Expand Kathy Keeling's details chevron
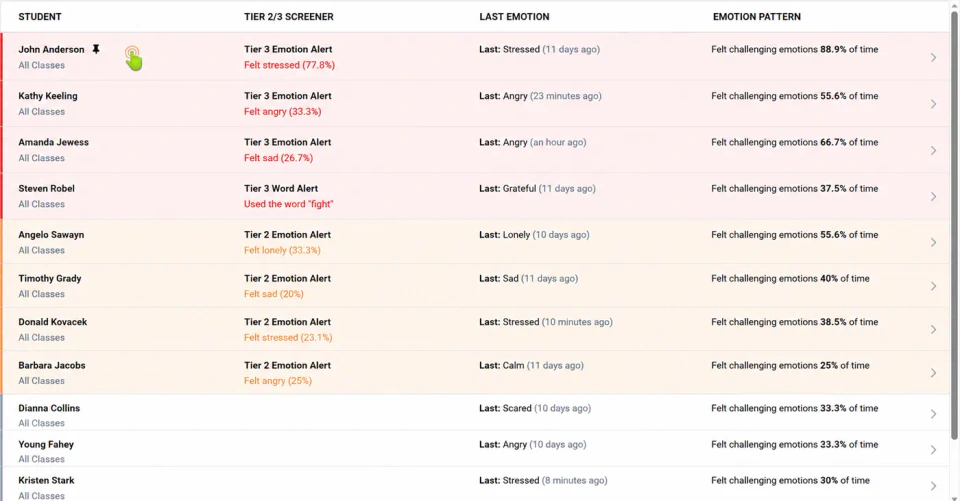960x501 pixels. point(933,104)
